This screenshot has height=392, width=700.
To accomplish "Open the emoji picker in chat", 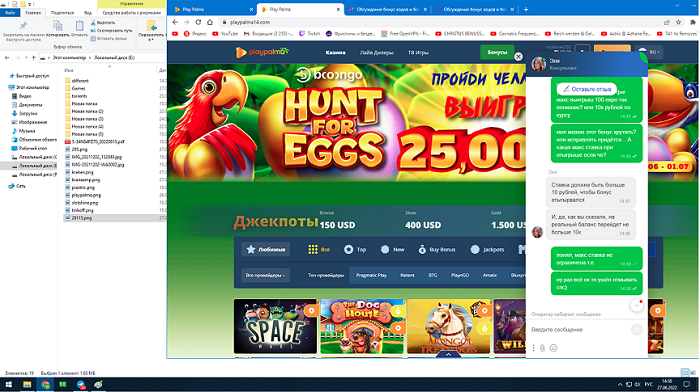I will point(554,348).
